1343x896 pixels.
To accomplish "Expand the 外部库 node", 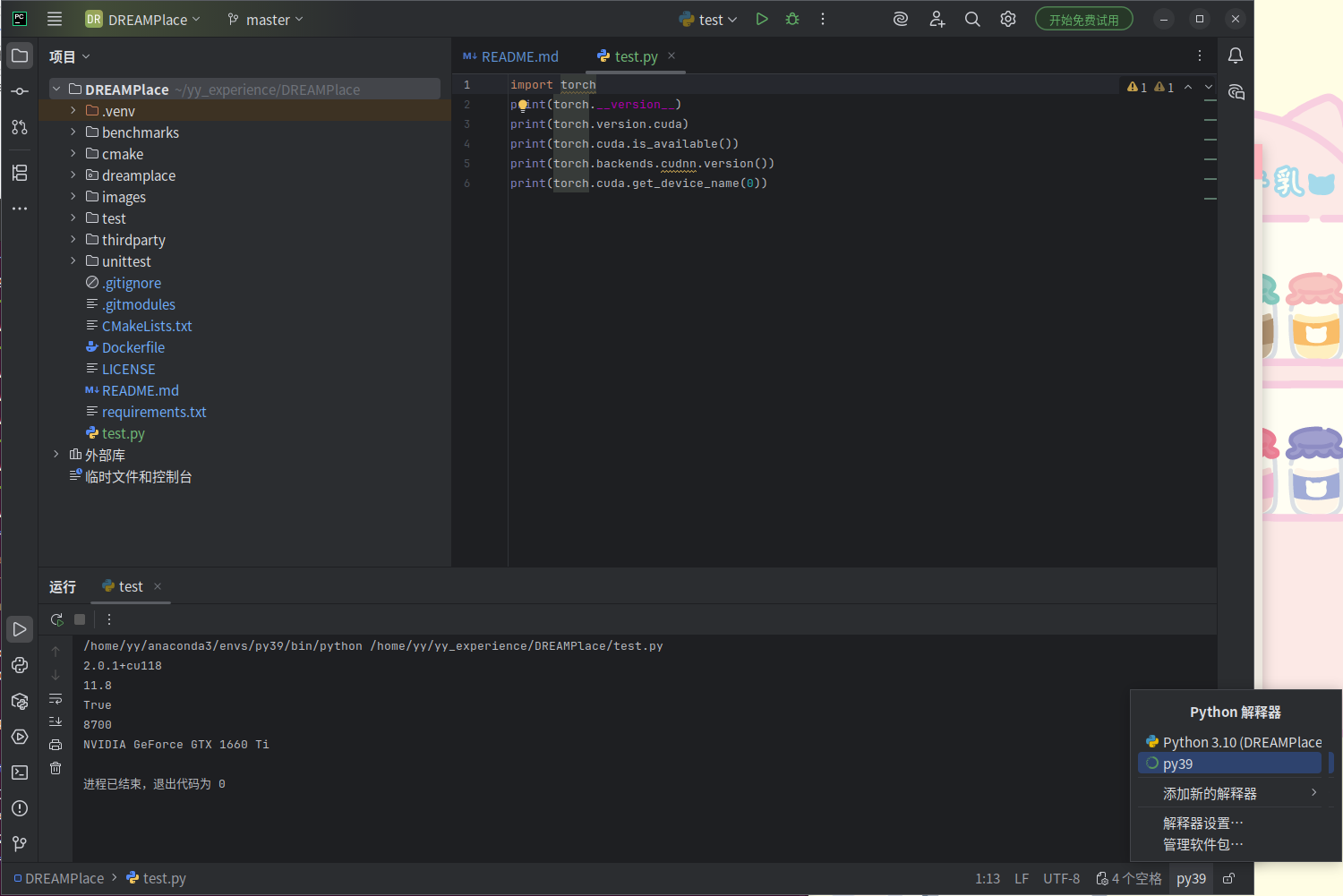I will click(56, 454).
